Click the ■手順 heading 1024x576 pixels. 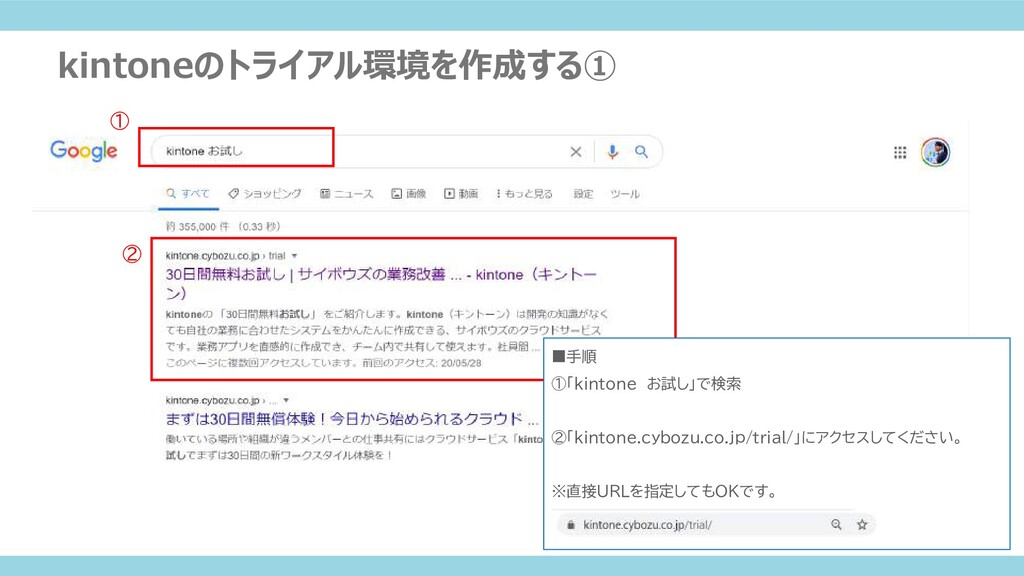[x=574, y=357]
